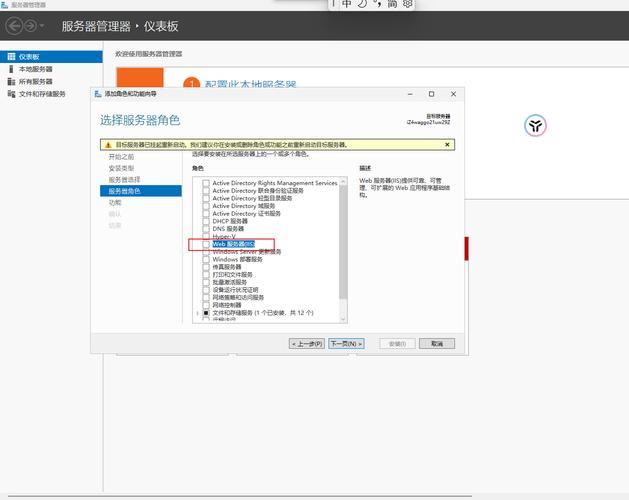Dismiss the yellow warning banner with its X
Viewport: 629px width, 500px height.
click(447, 144)
